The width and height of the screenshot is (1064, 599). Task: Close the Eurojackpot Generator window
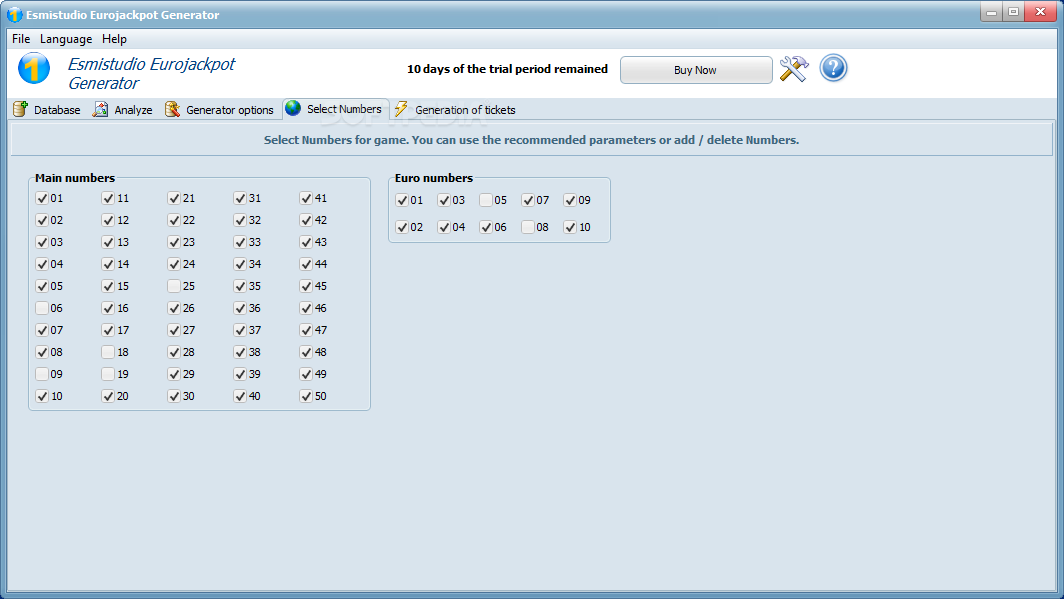coord(1040,12)
